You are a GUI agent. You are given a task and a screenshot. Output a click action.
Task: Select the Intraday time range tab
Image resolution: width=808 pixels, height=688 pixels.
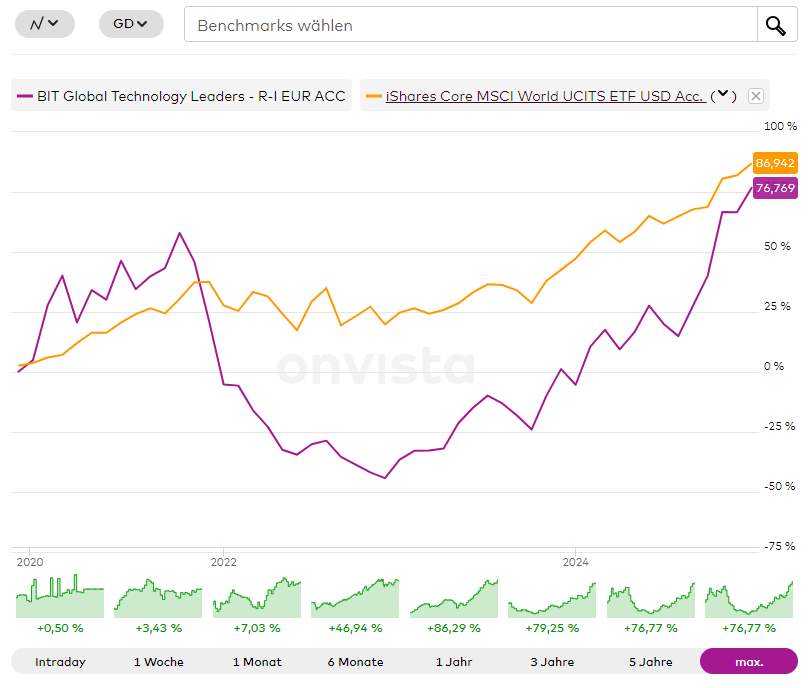(60, 662)
